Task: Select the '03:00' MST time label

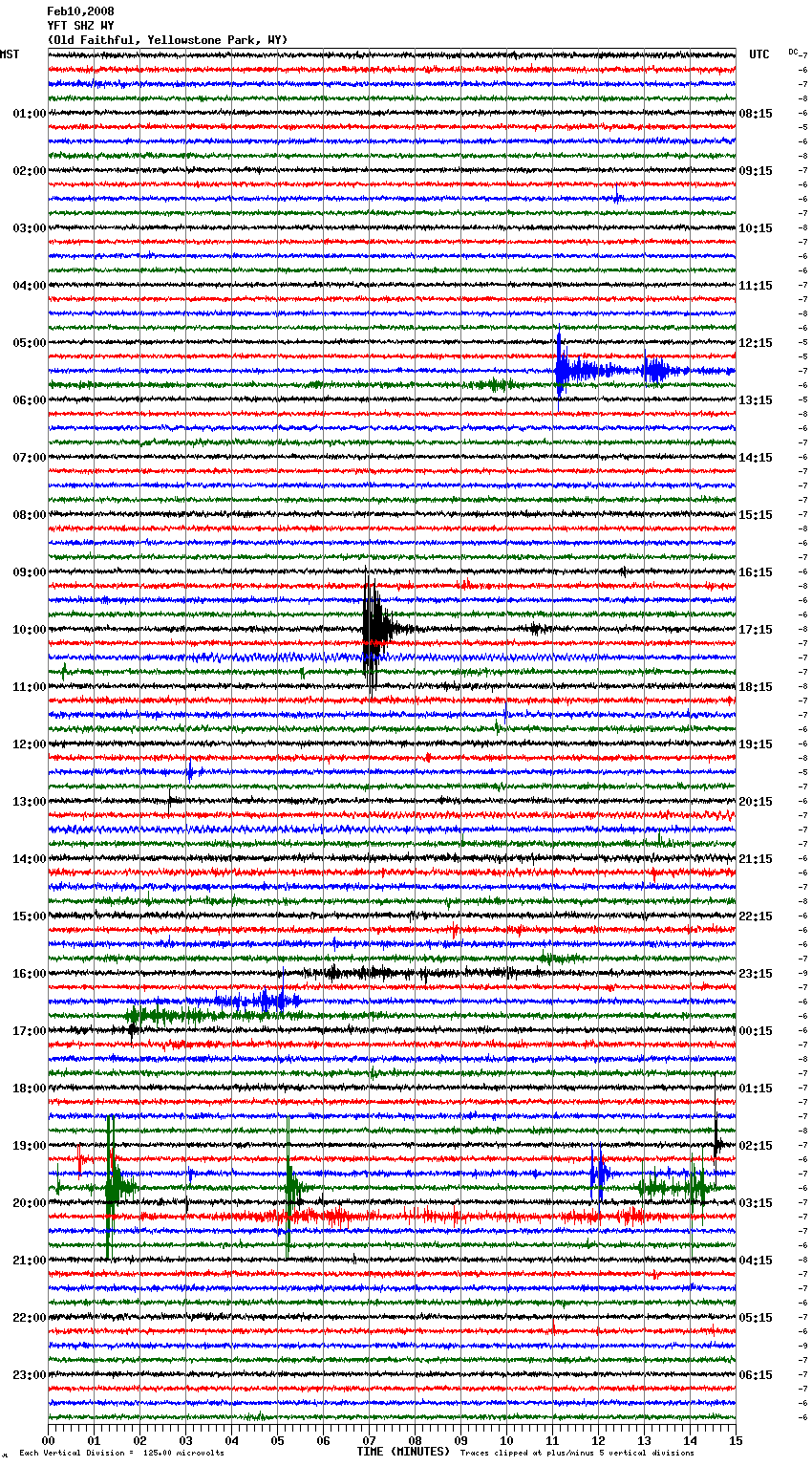Action: click(30, 228)
